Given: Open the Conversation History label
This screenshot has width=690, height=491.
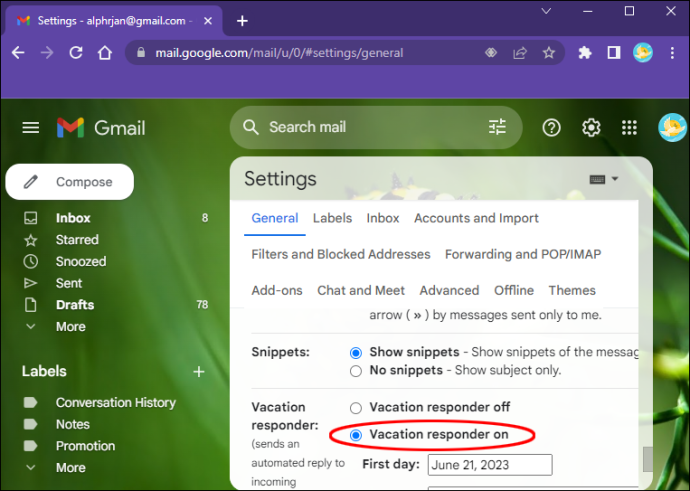Looking at the screenshot, I should click(115, 403).
